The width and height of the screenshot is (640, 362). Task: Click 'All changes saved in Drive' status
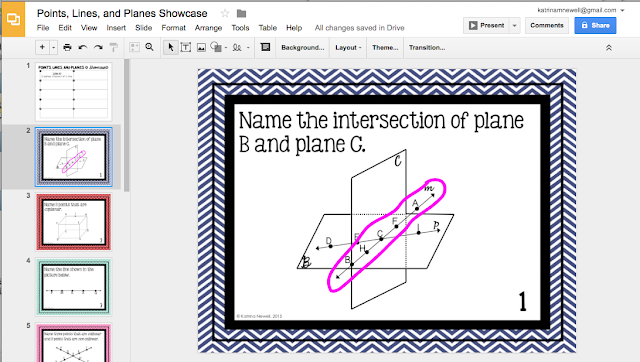(359, 28)
